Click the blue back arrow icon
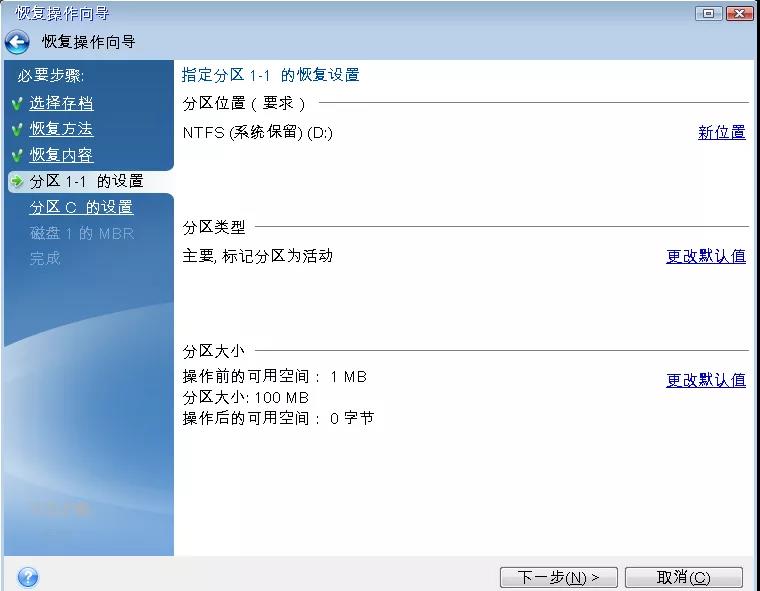Image resolution: width=760 pixels, height=591 pixels. pyautogui.click(x=17, y=42)
